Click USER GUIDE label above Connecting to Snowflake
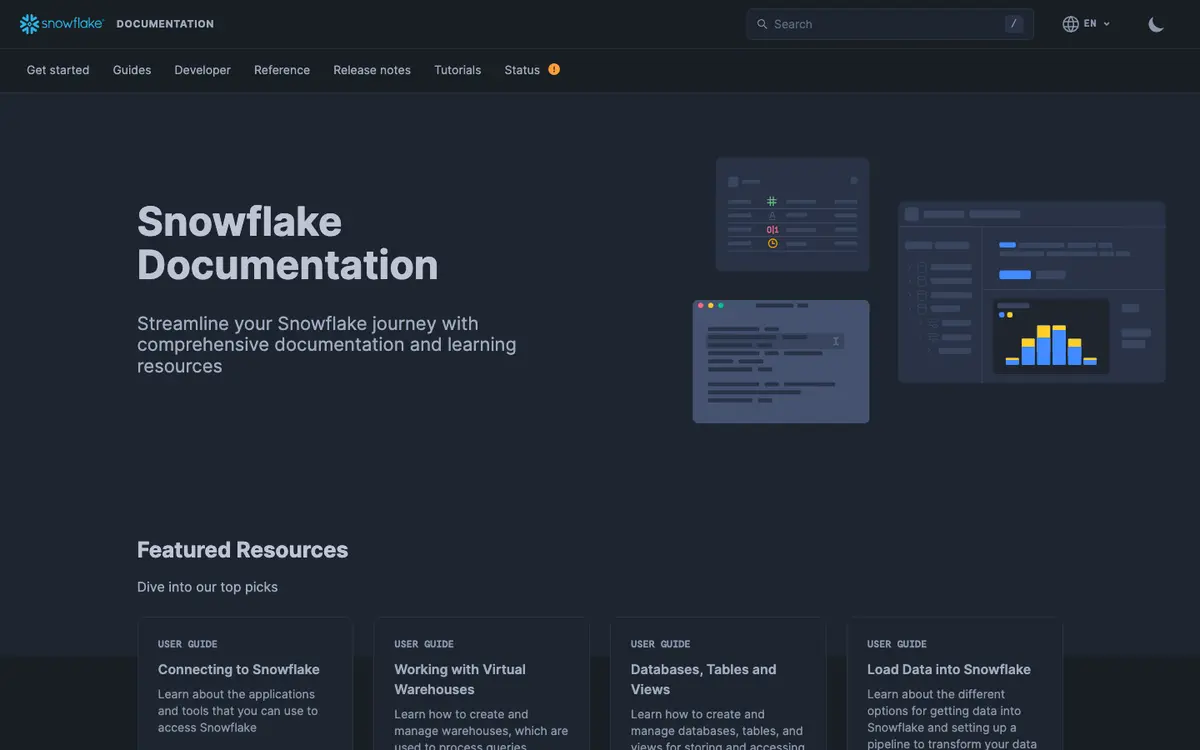This screenshot has width=1200, height=750. [188, 644]
